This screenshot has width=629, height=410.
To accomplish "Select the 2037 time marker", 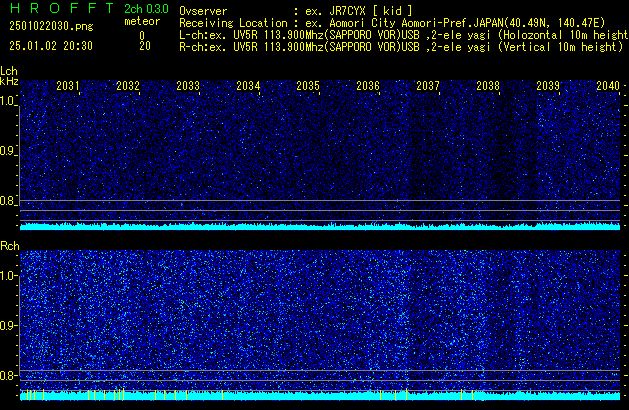I will tap(428, 86).
